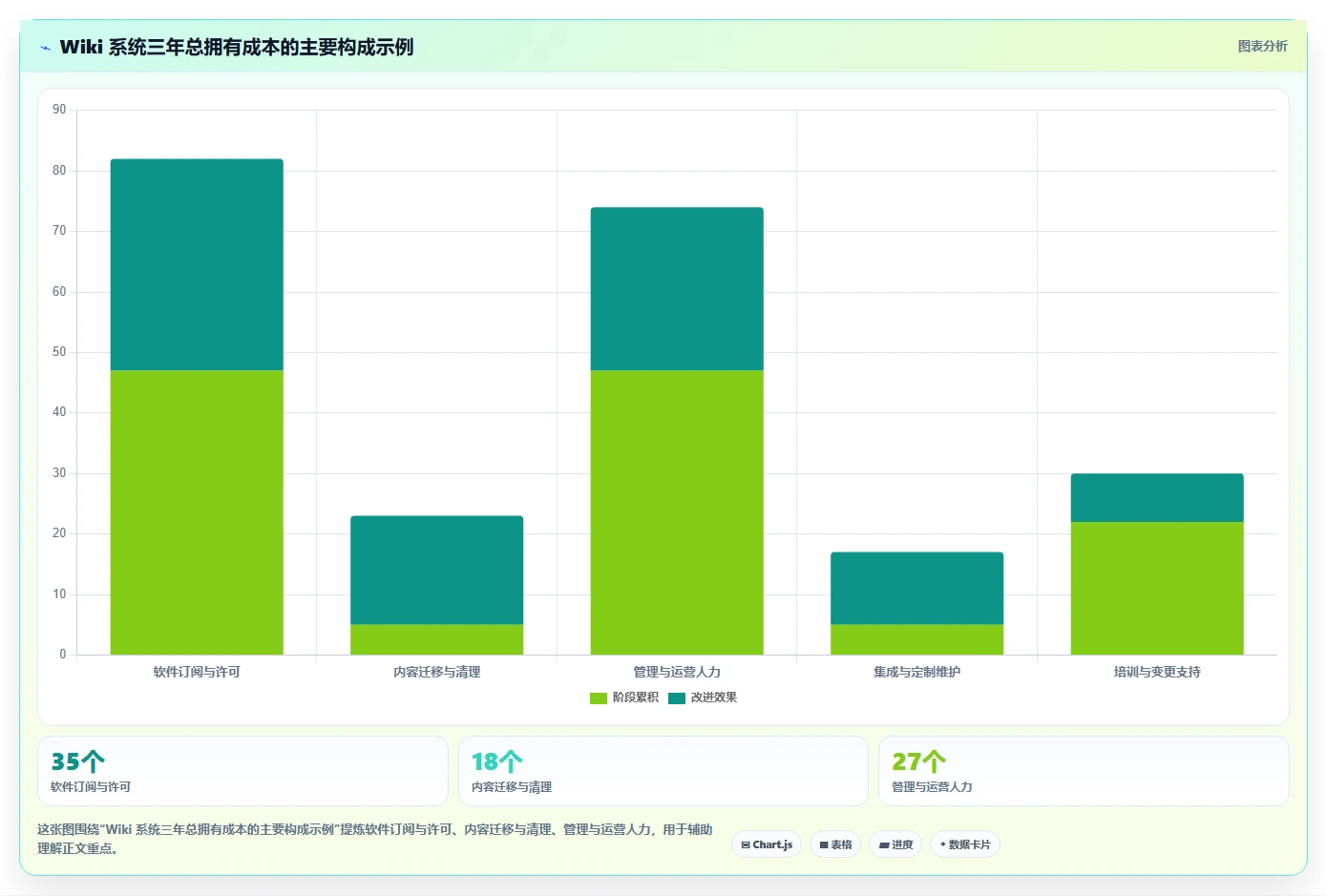
Task: Click the green segment of the 培训与变更支持 bar
Action: click(1157, 588)
